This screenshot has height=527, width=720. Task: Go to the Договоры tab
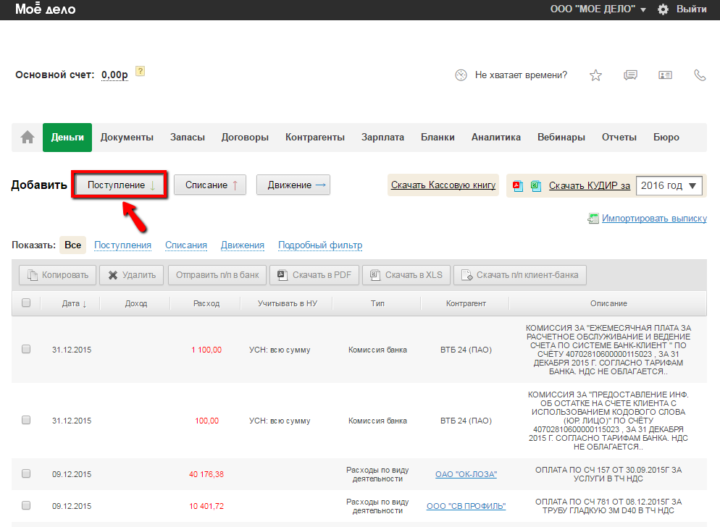(245, 137)
